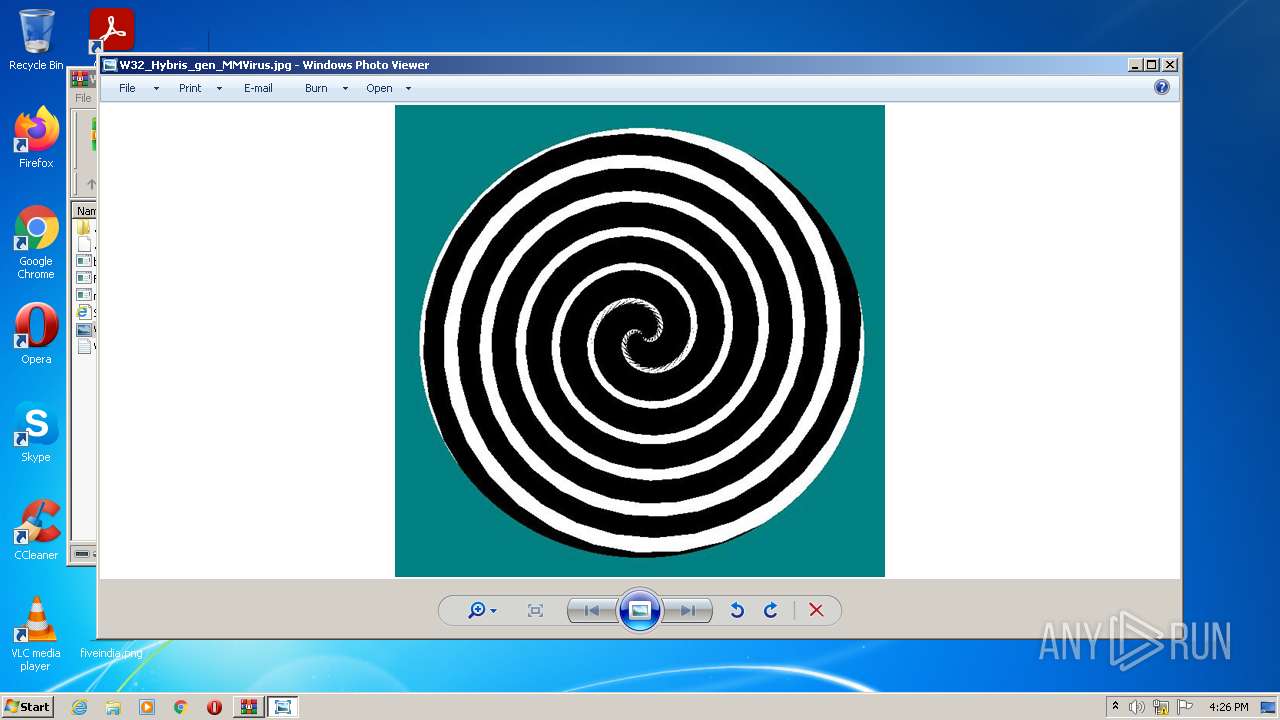
Task: Click the Photo Viewer title bar icon
Action: tap(109, 65)
